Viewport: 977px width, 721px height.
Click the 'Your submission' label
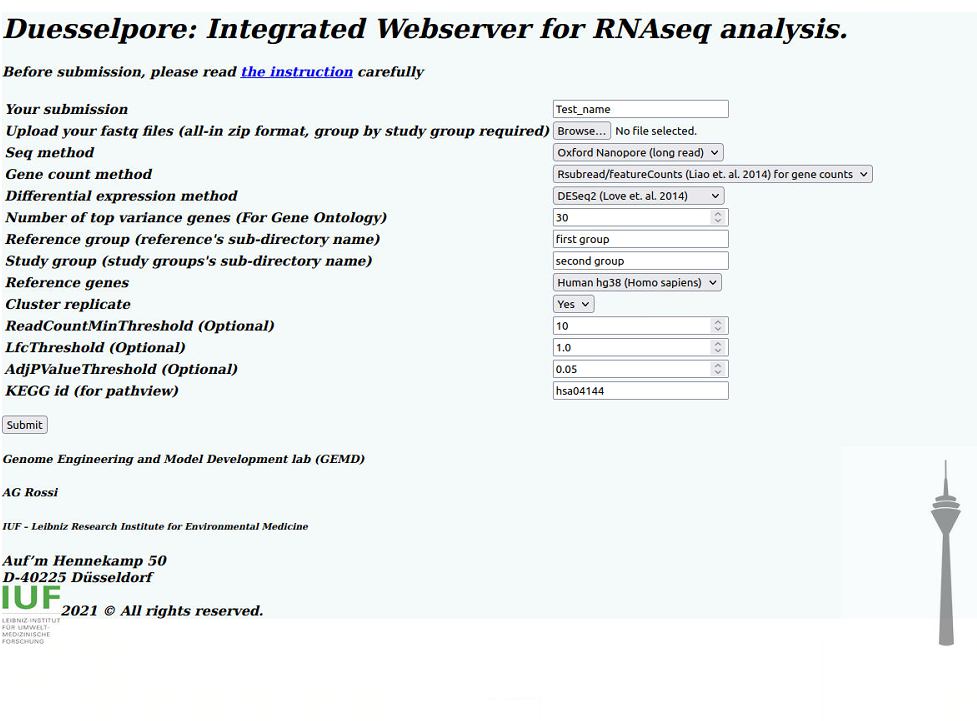click(x=67, y=109)
